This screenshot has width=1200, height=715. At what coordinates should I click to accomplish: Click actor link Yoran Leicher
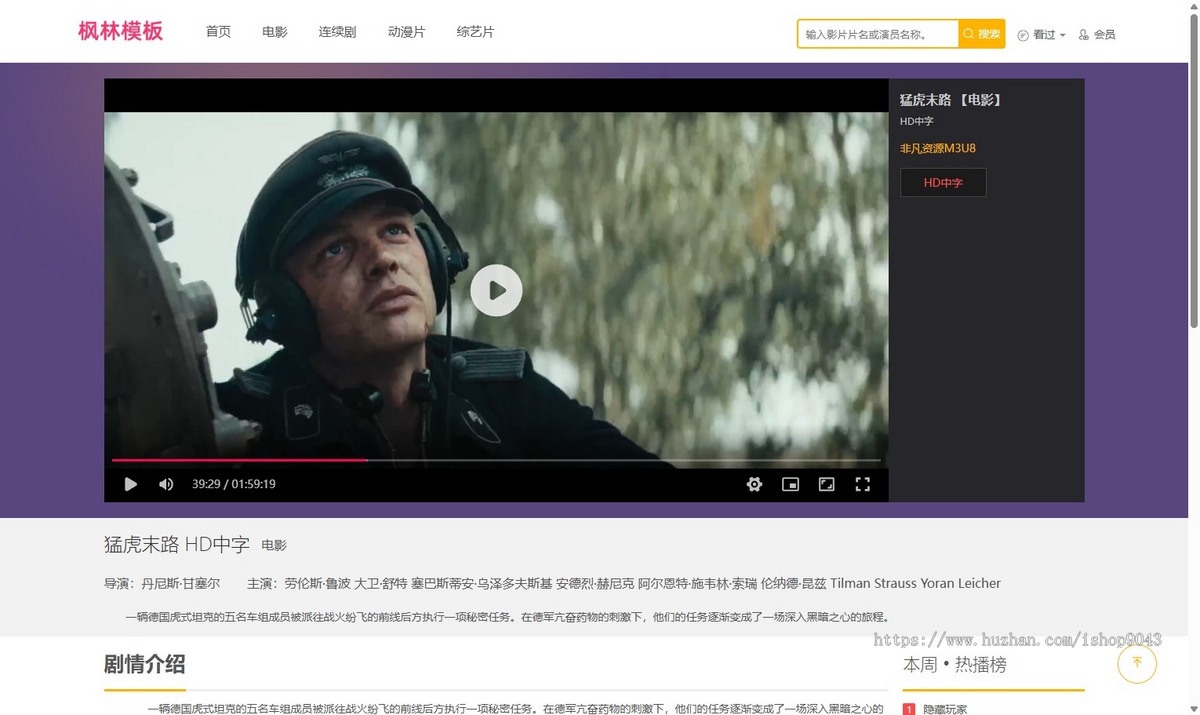[x=960, y=583]
